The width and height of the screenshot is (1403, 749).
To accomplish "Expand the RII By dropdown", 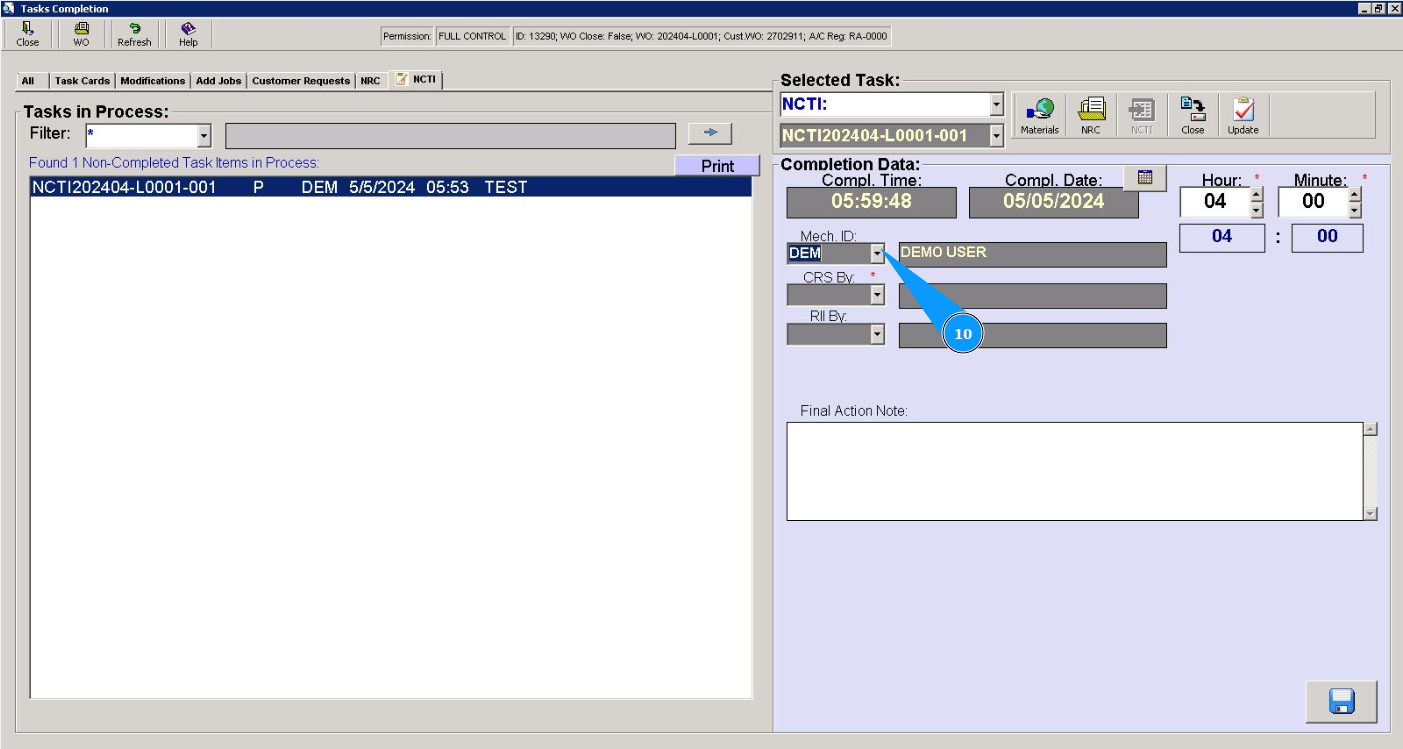I will click(x=877, y=335).
